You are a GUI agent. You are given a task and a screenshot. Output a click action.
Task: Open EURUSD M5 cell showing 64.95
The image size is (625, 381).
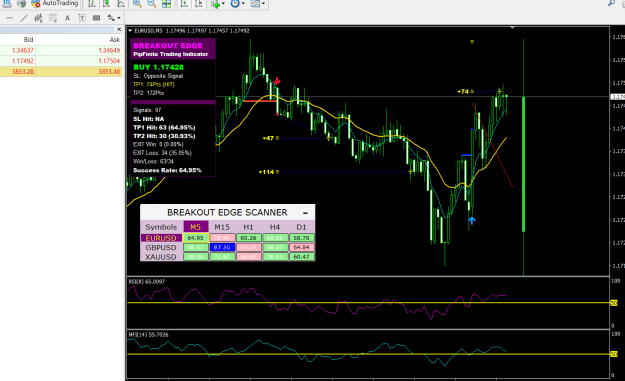tap(195, 238)
